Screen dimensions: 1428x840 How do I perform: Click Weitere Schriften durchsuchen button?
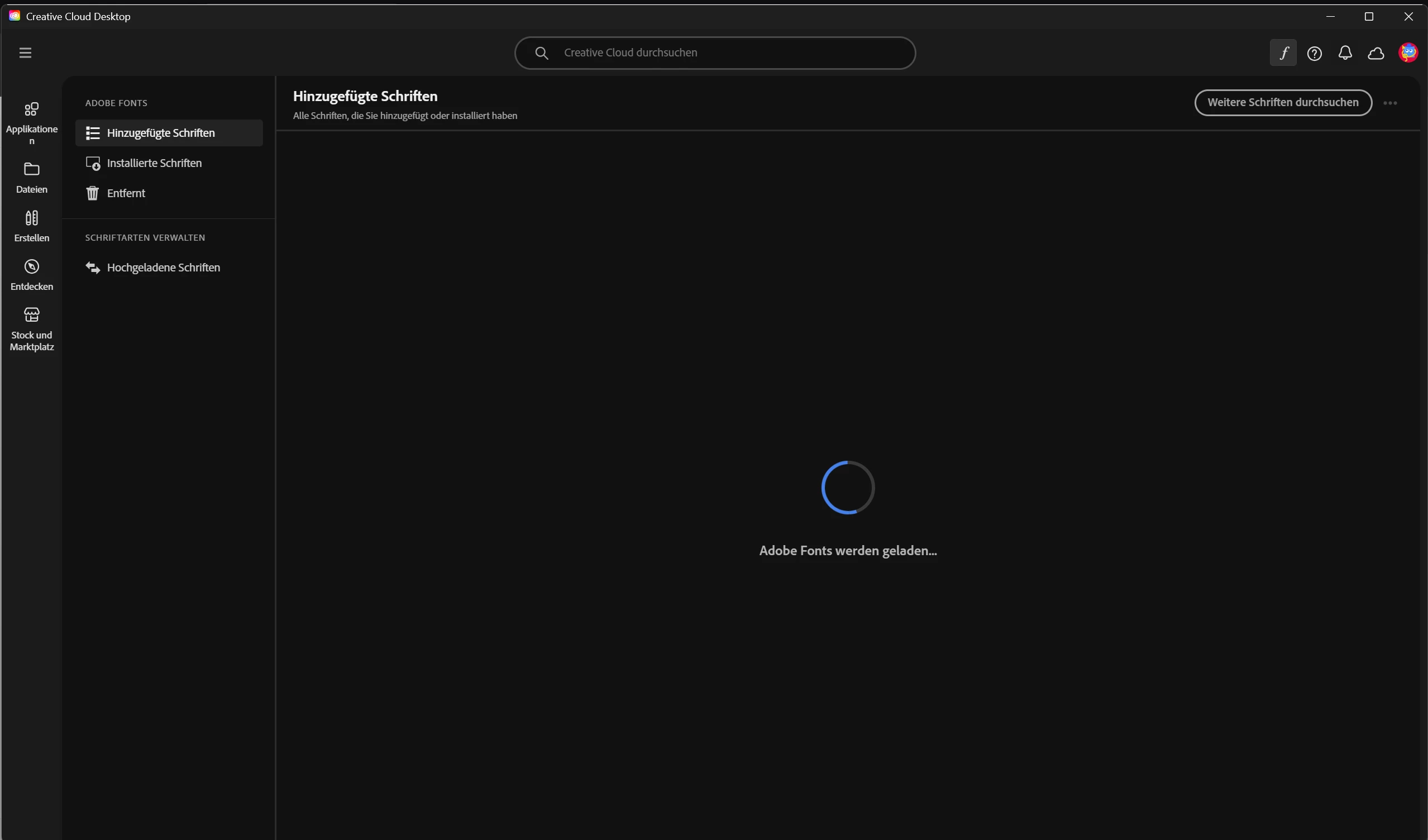coord(1283,103)
